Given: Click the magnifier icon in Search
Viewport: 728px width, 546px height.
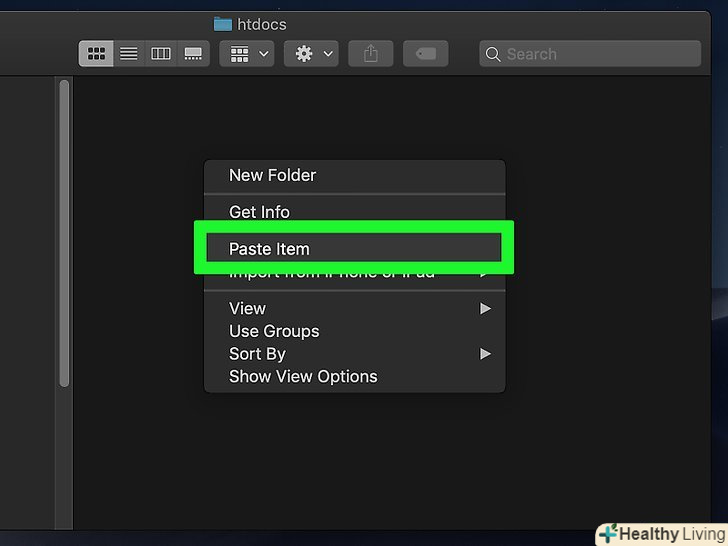Looking at the screenshot, I should 493,54.
